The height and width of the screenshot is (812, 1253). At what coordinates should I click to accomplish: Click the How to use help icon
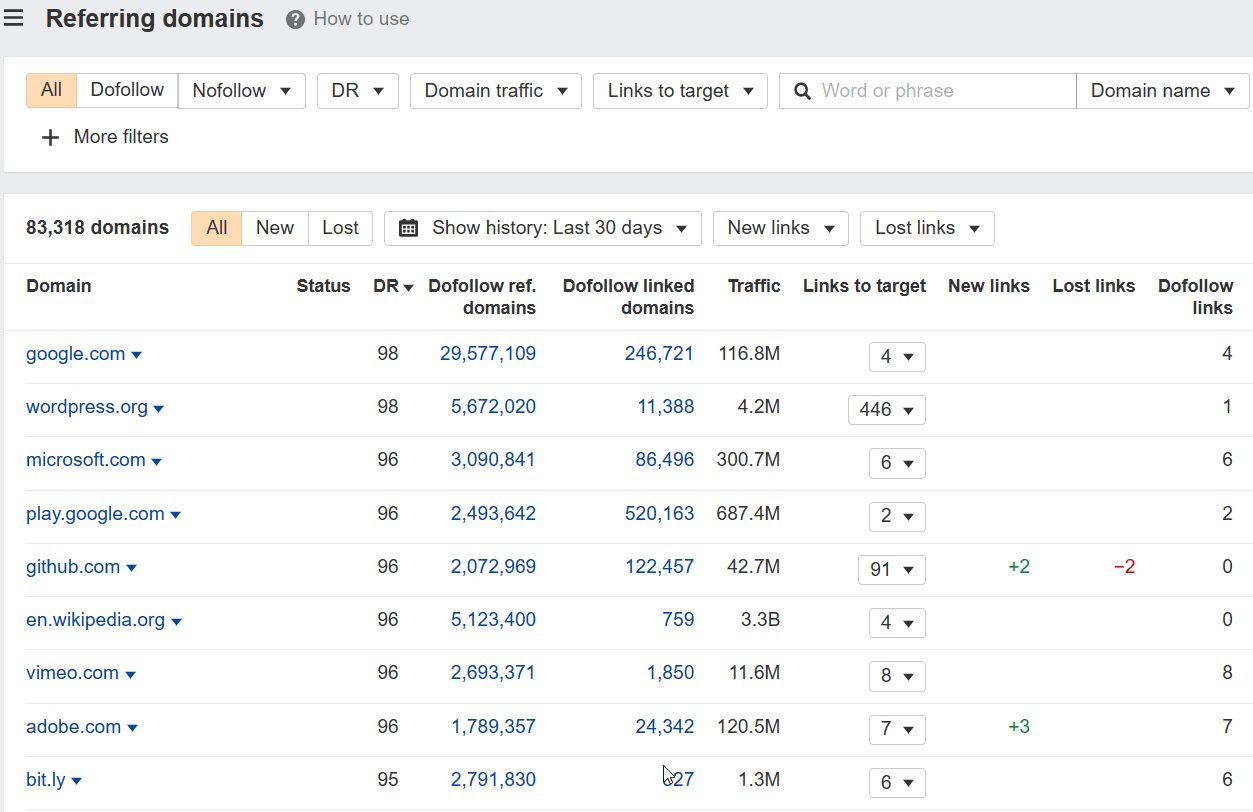[x=295, y=19]
